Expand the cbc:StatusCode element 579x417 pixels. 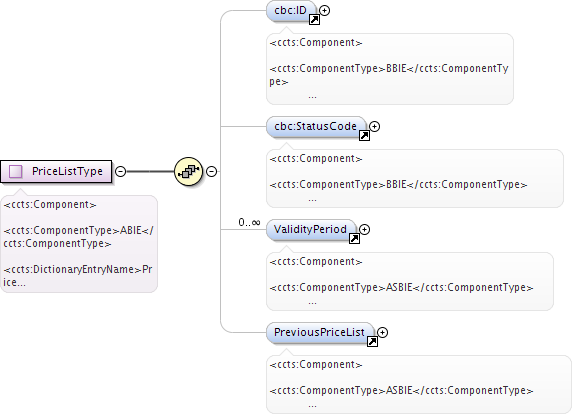(374, 127)
